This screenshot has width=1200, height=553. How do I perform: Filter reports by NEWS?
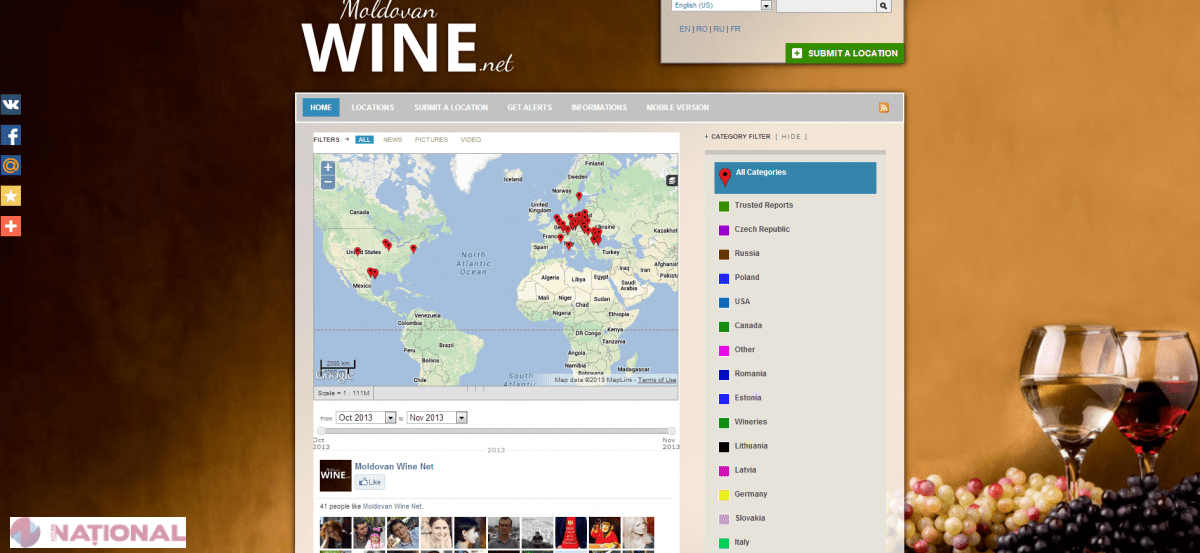393,140
